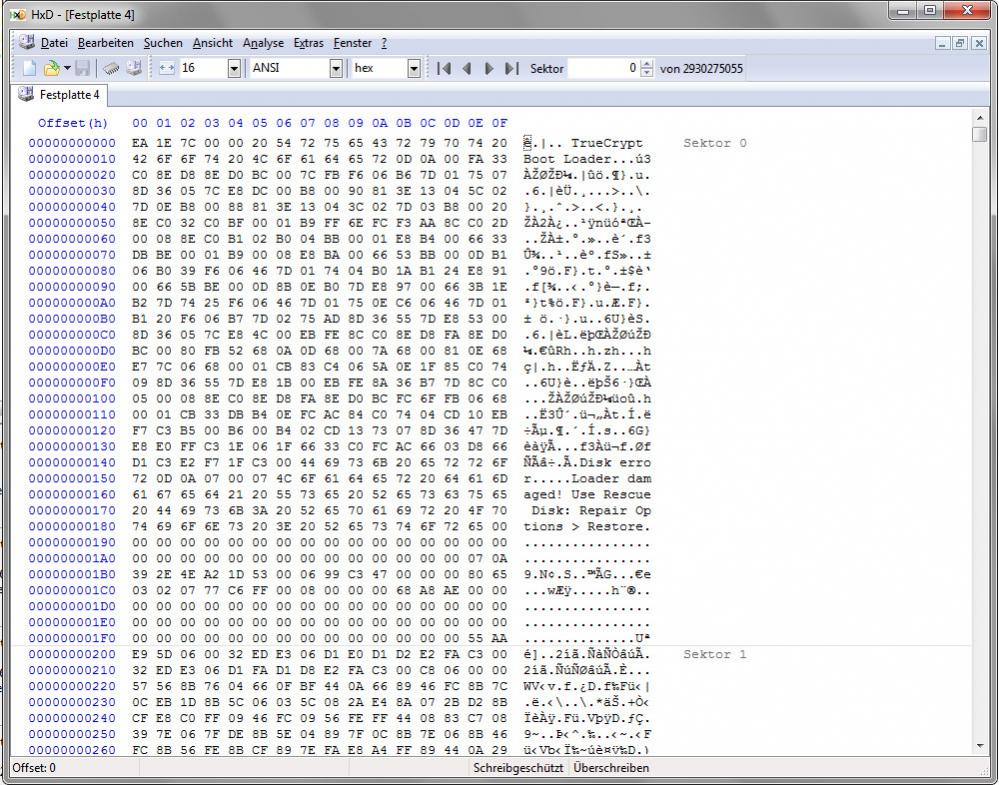Click column header 0F

(x=500, y=123)
